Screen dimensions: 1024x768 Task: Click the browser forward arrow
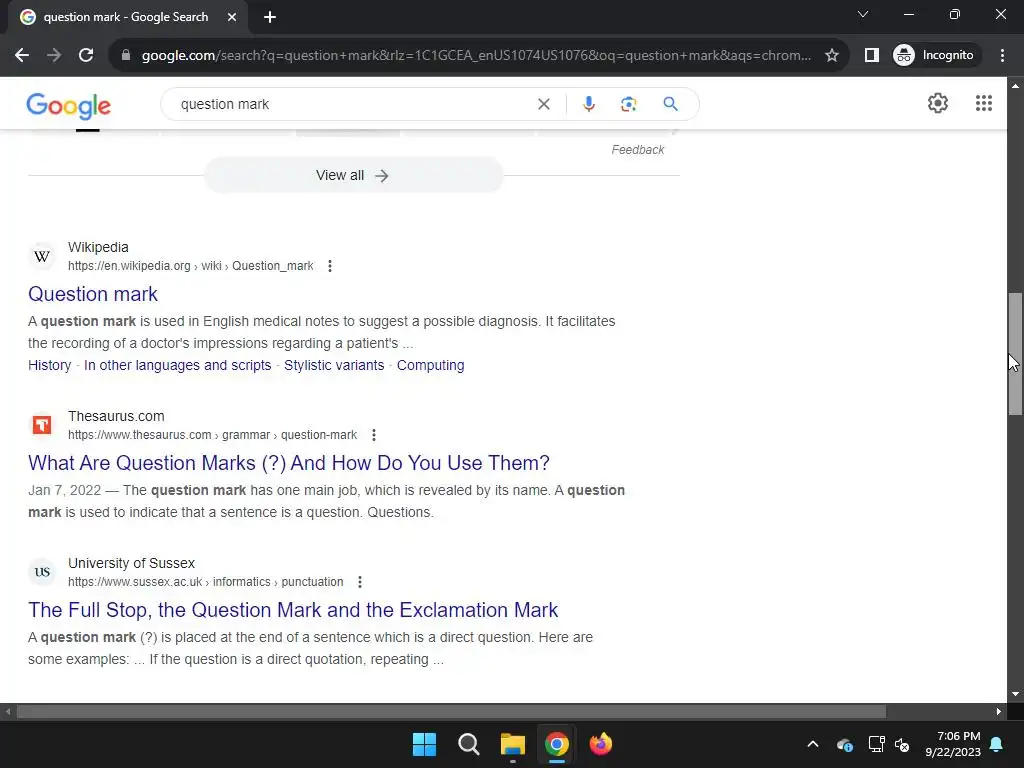coord(54,56)
